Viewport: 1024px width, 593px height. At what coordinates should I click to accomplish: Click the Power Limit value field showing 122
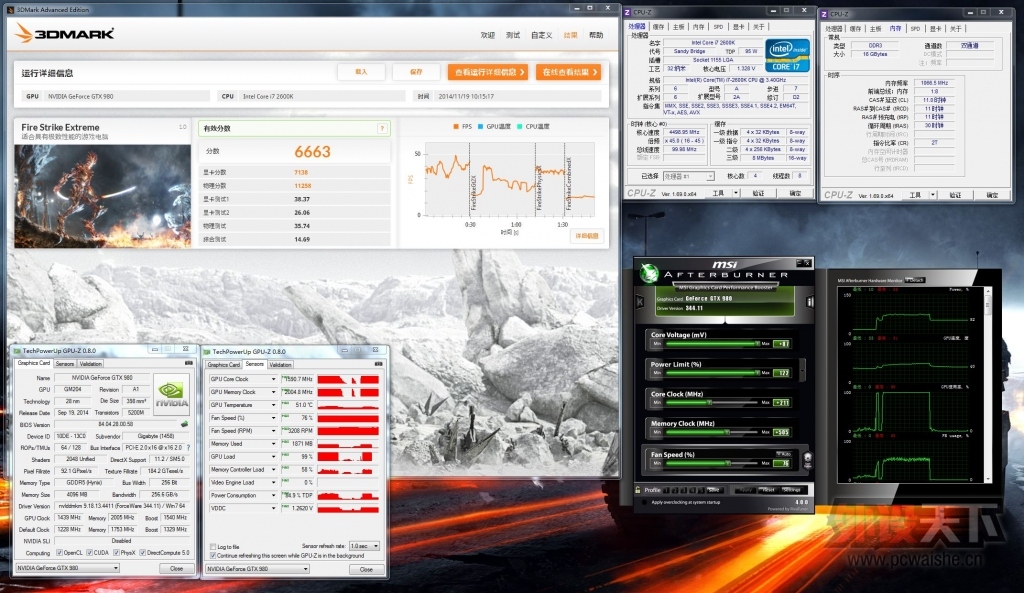point(782,373)
